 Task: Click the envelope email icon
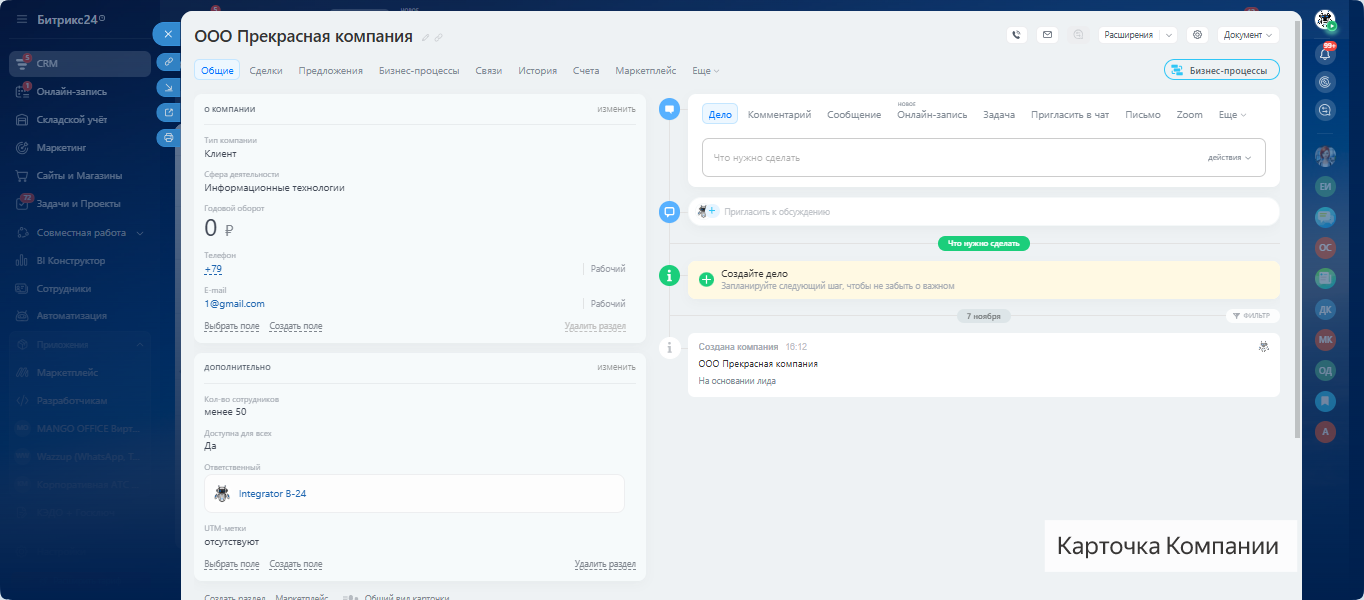coord(1047,35)
